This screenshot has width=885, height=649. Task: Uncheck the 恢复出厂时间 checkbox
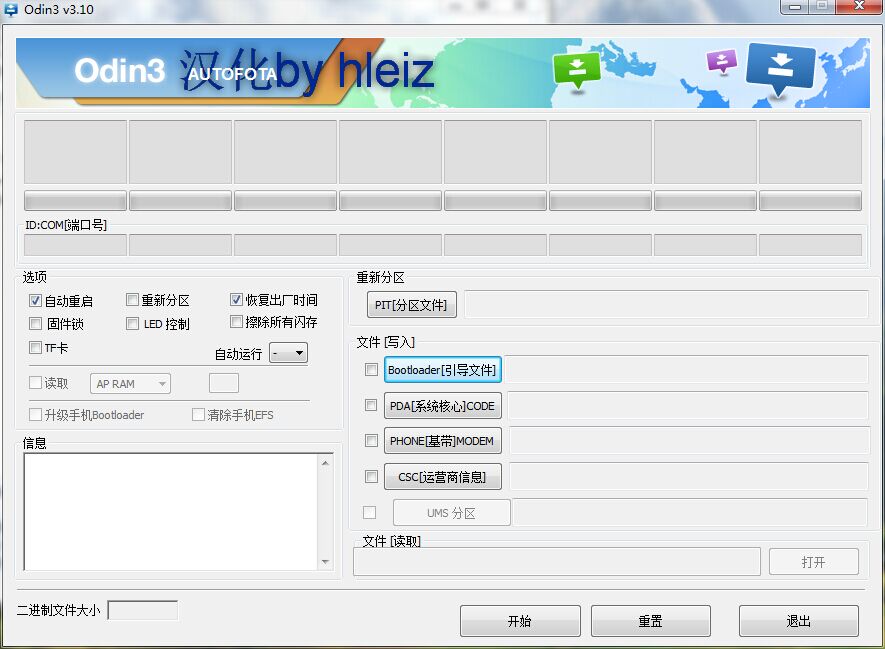point(236,300)
